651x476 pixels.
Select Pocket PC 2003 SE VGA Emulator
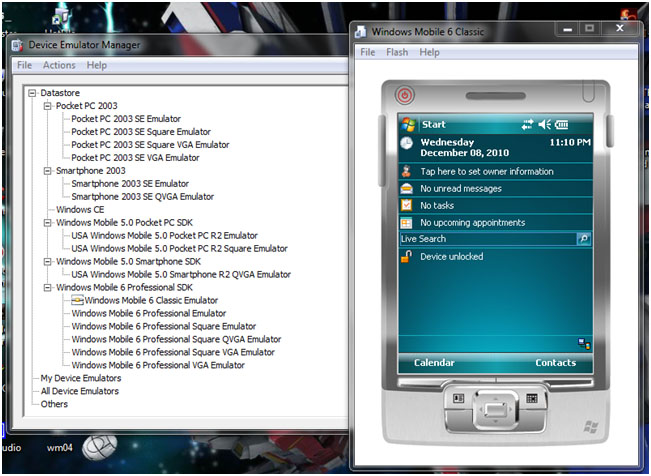(x=135, y=158)
